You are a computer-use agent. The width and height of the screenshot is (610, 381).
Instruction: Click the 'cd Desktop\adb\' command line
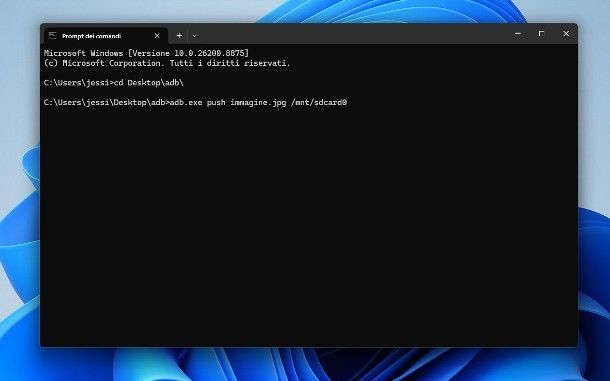pos(114,83)
